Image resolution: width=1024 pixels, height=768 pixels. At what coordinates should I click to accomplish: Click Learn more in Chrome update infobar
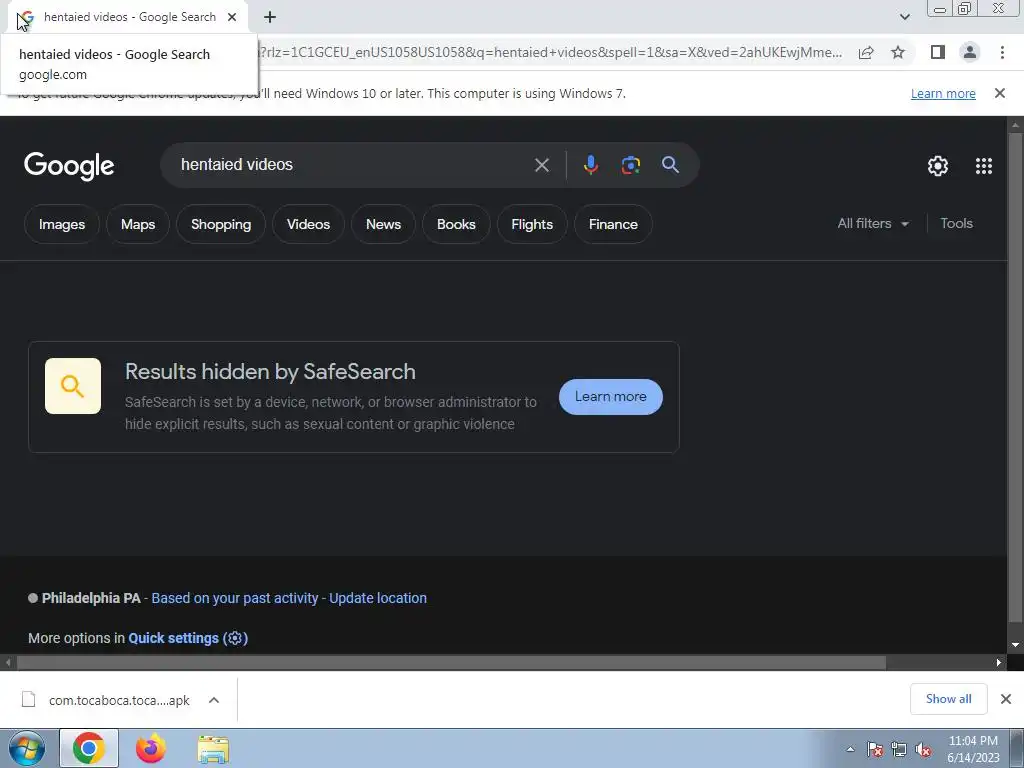943,93
